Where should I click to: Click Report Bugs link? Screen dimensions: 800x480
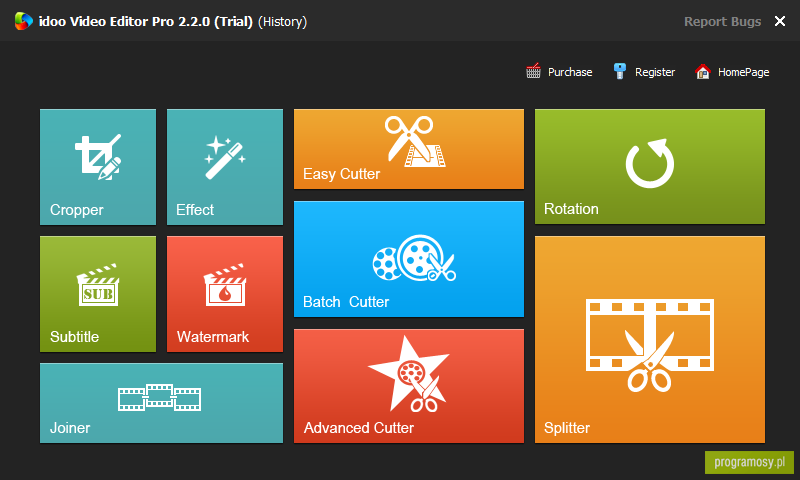pos(722,21)
